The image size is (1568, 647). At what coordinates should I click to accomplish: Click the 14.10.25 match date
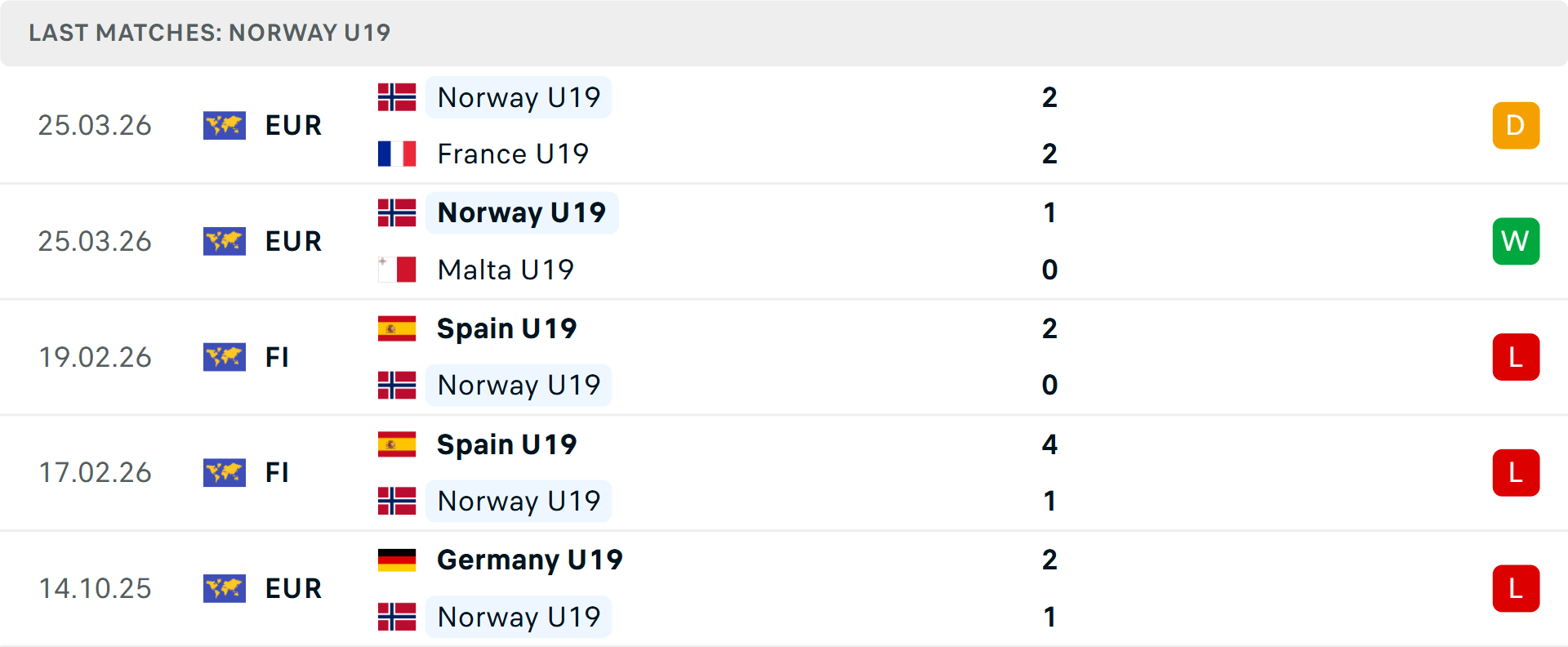[95, 588]
